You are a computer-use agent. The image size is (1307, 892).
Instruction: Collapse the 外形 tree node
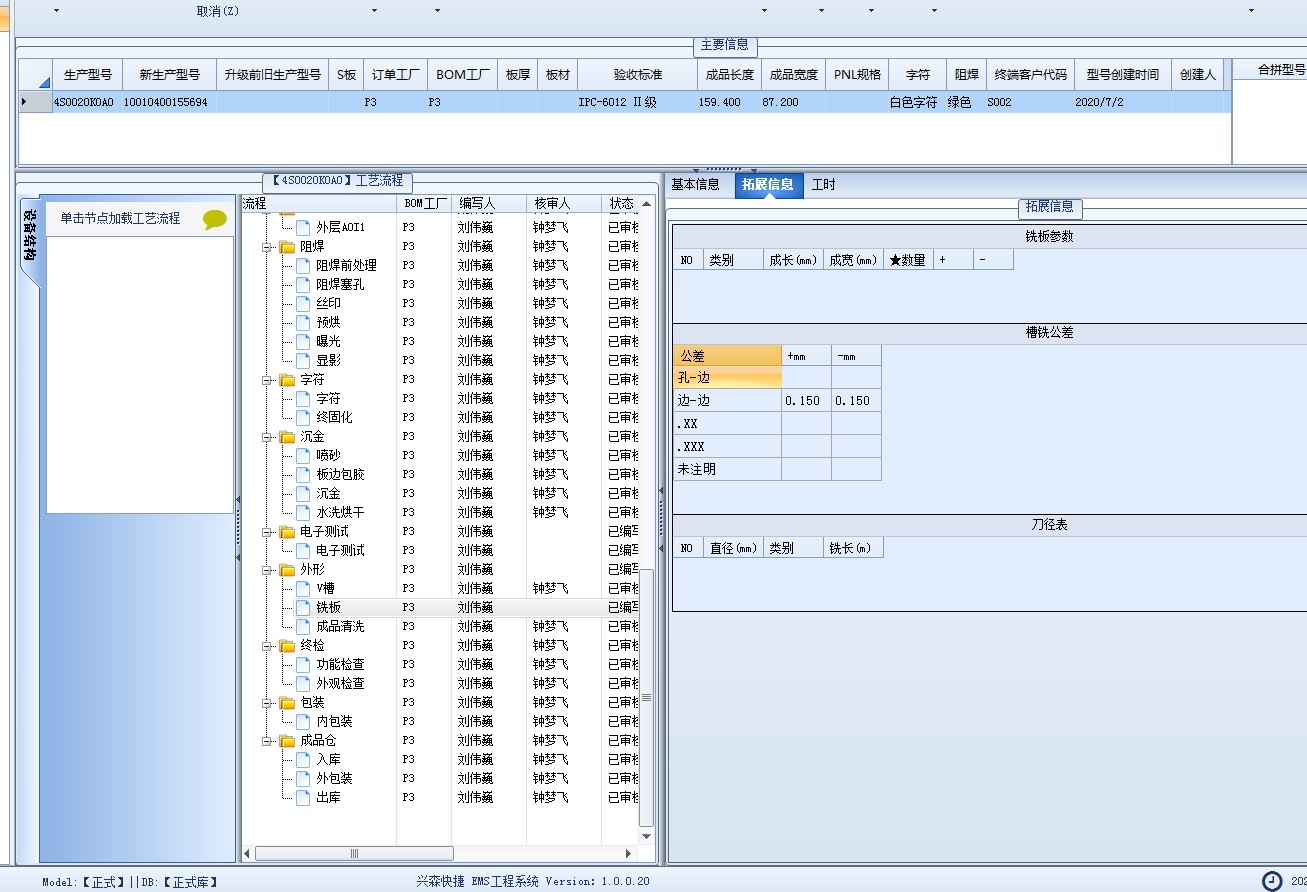tap(268, 570)
